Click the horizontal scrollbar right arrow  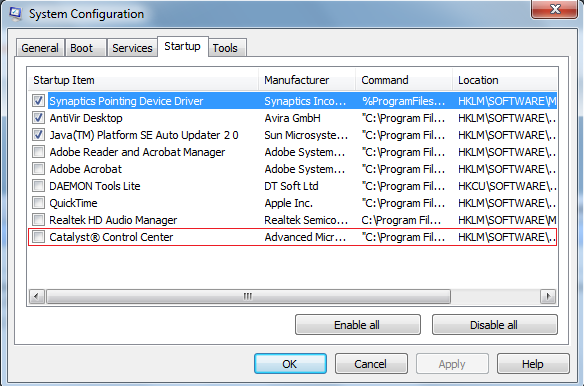[548, 297]
